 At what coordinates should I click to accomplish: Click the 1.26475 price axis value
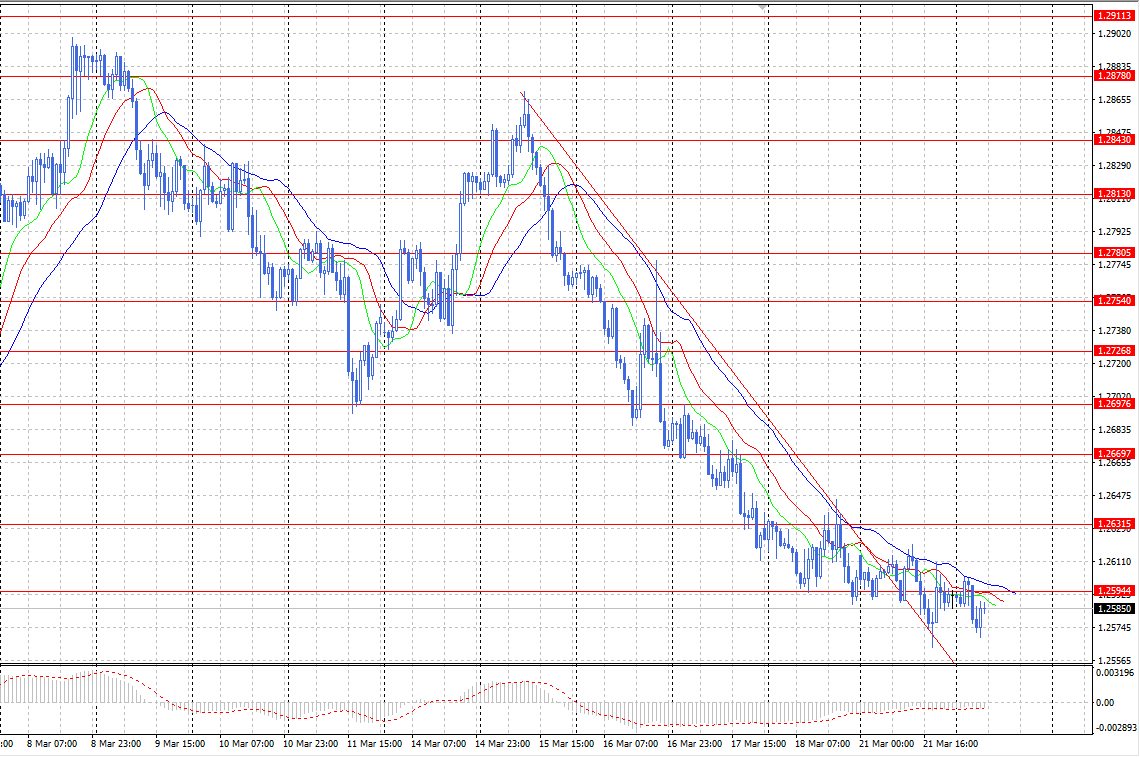tap(1115, 496)
